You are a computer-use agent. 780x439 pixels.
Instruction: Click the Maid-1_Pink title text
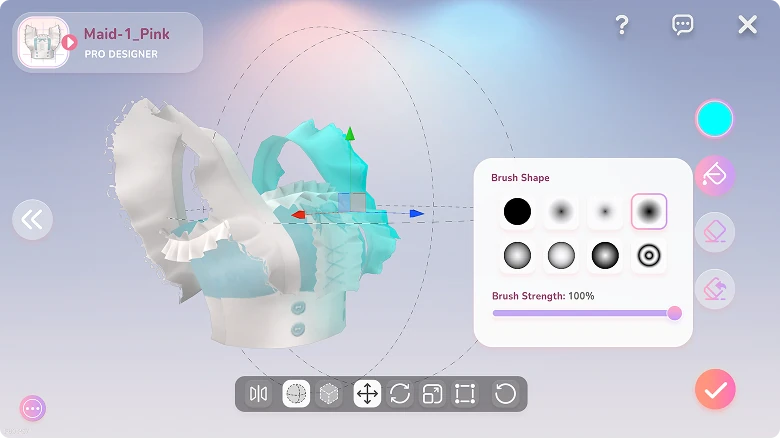pos(126,34)
